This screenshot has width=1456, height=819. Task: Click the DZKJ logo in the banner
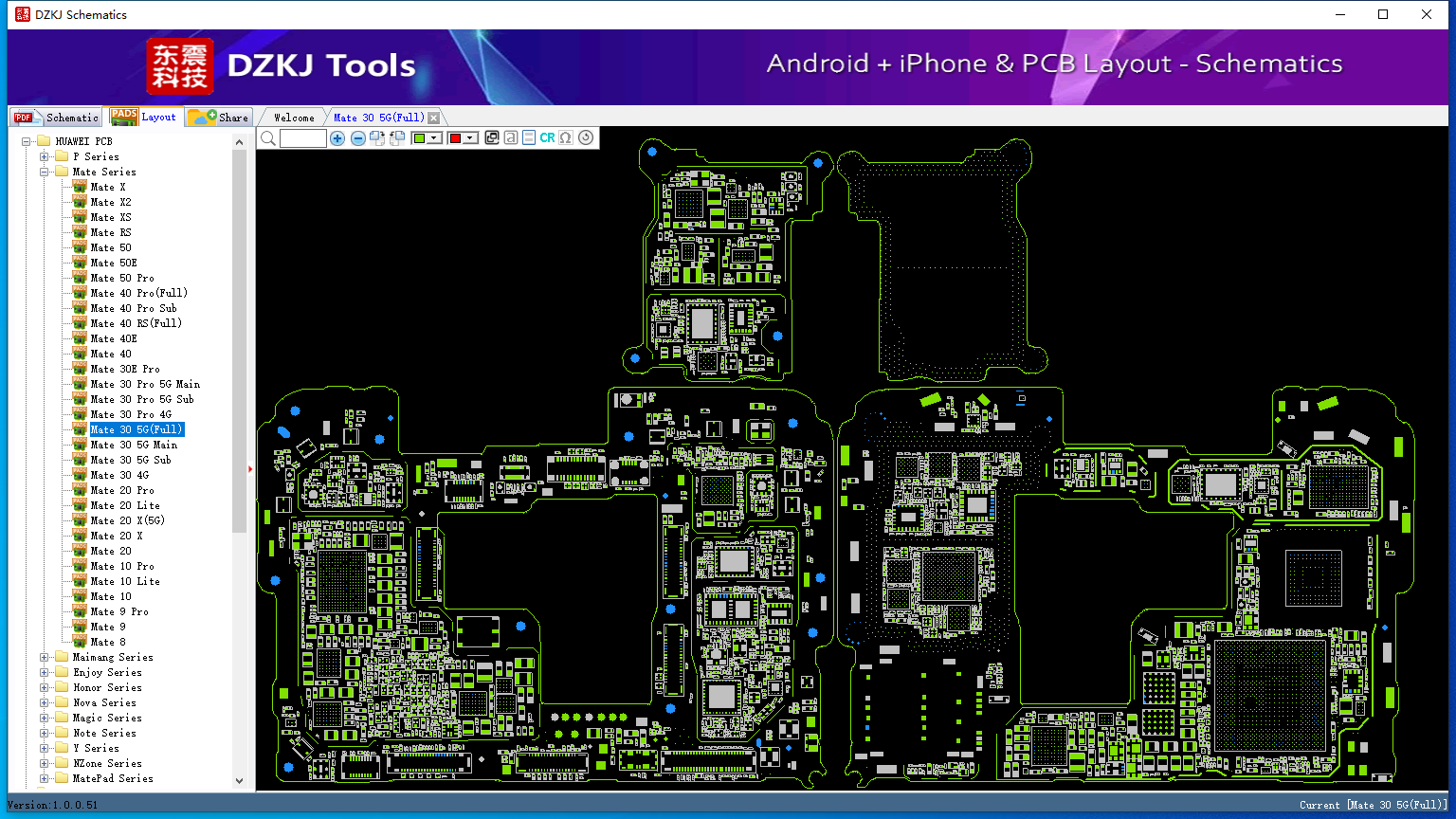(180, 66)
